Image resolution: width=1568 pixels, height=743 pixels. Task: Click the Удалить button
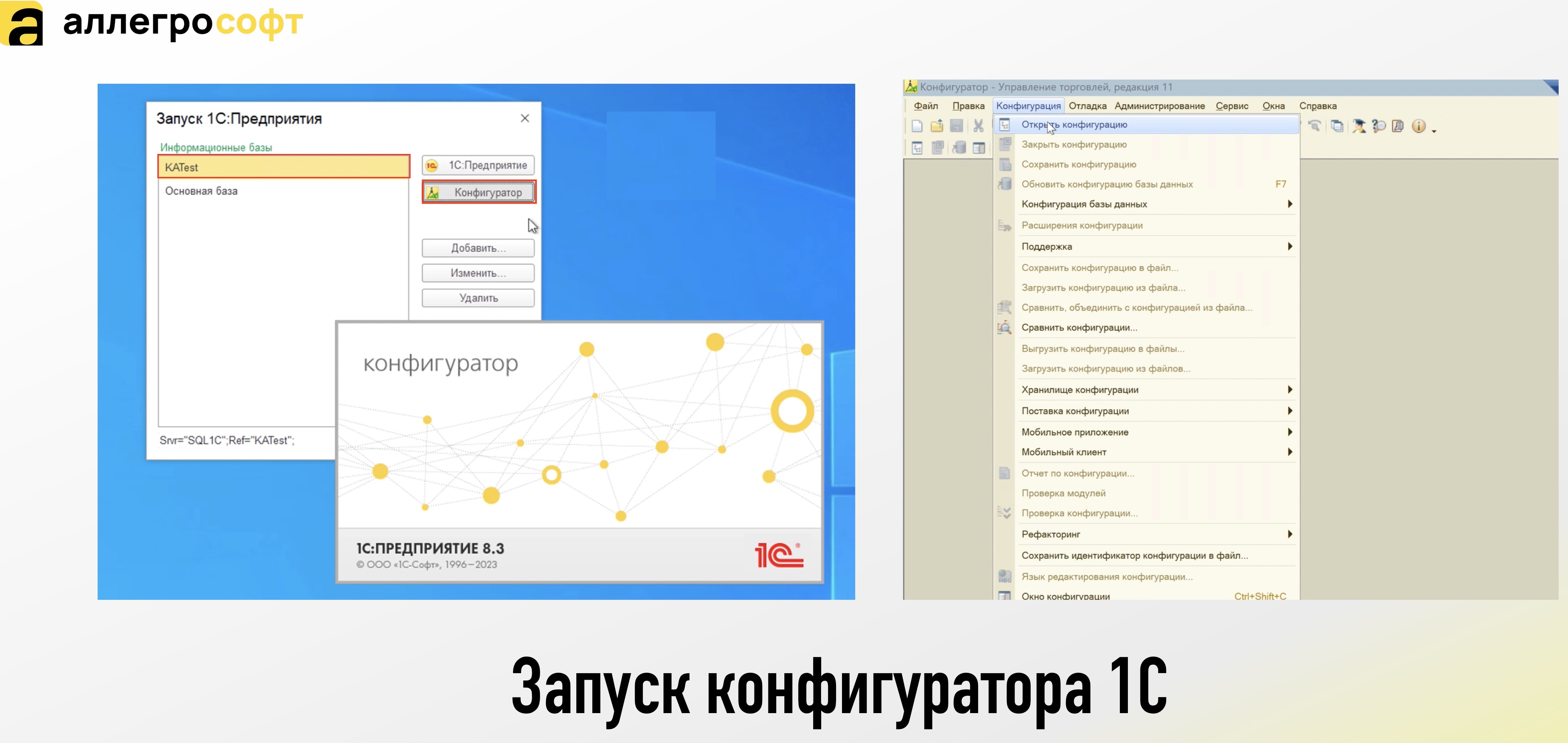click(478, 298)
